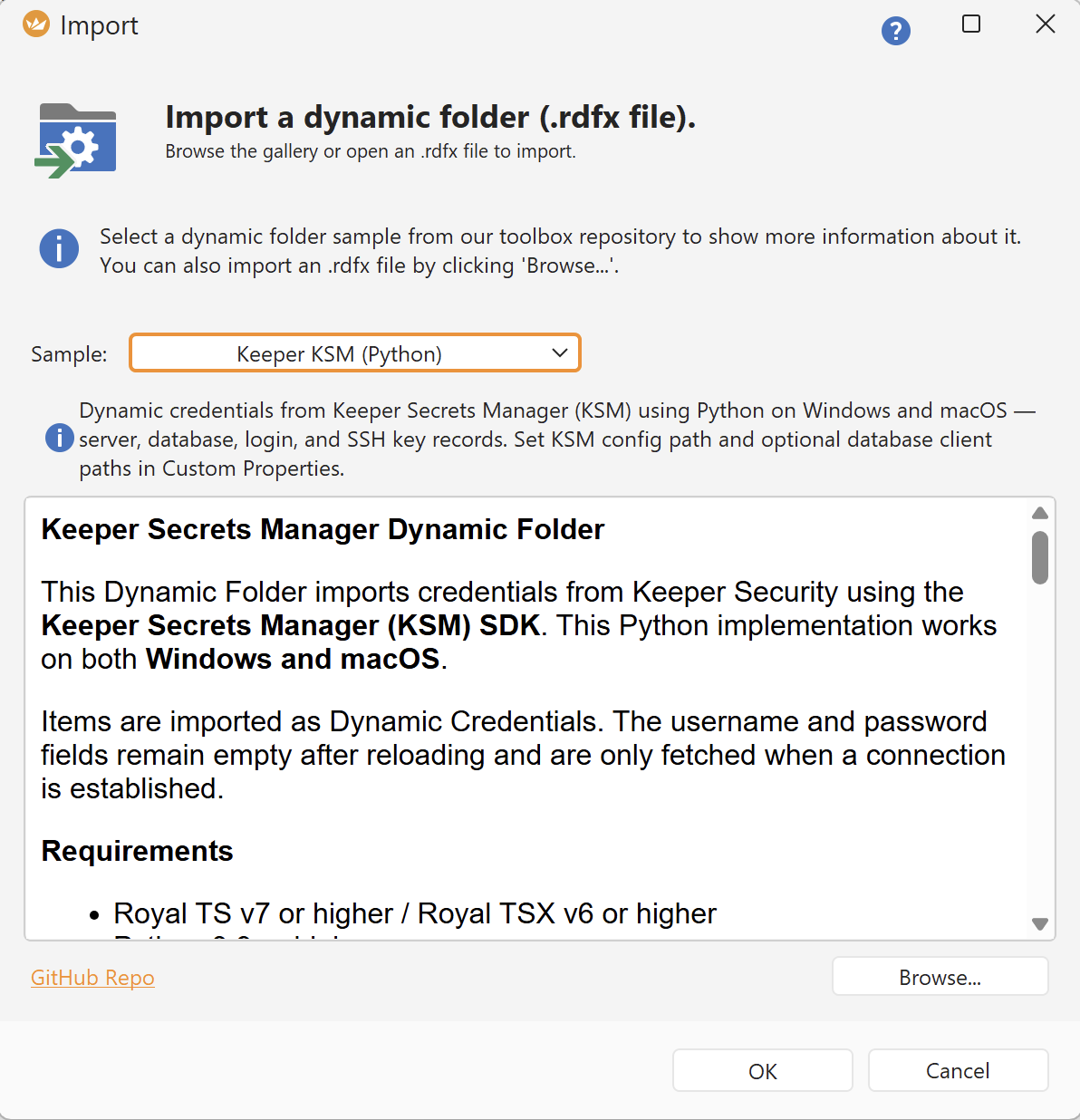This screenshot has height=1120, width=1080.
Task: Click the dynamic folder import gear icon
Action: tap(77, 141)
